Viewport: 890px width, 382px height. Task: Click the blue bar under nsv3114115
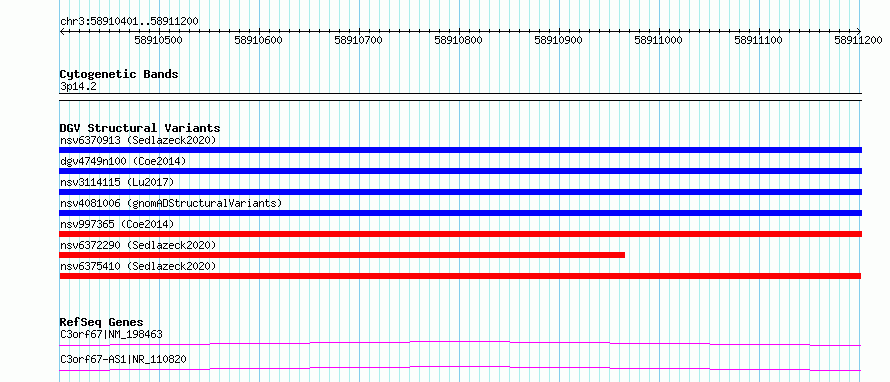(461, 192)
